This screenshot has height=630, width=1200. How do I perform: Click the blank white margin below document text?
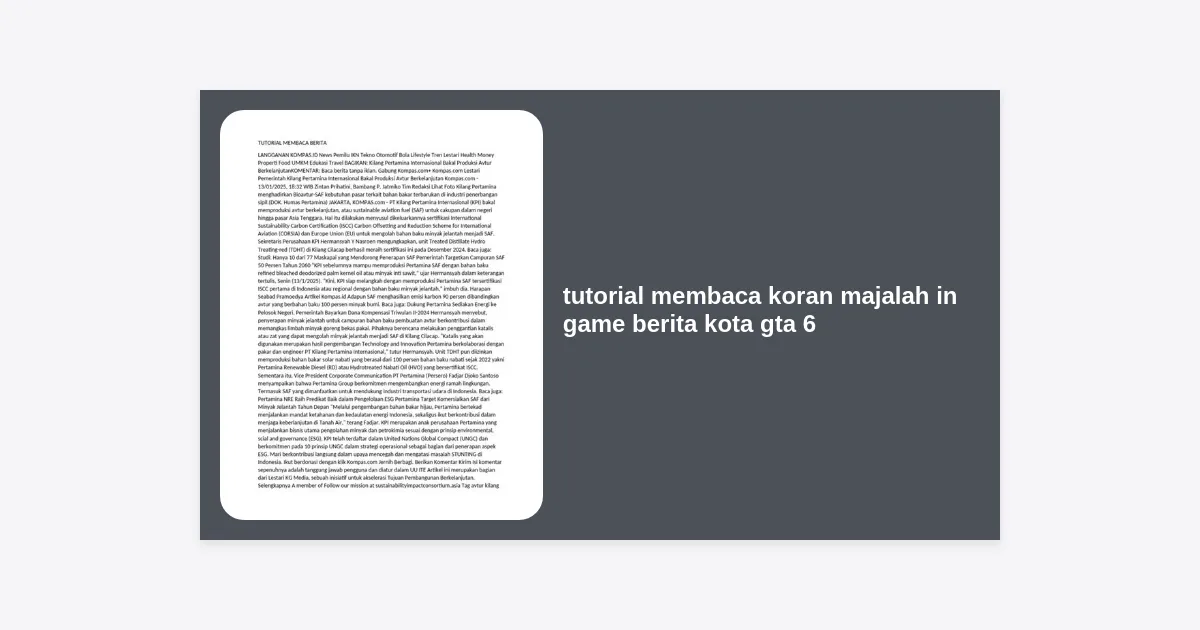(380, 505)
